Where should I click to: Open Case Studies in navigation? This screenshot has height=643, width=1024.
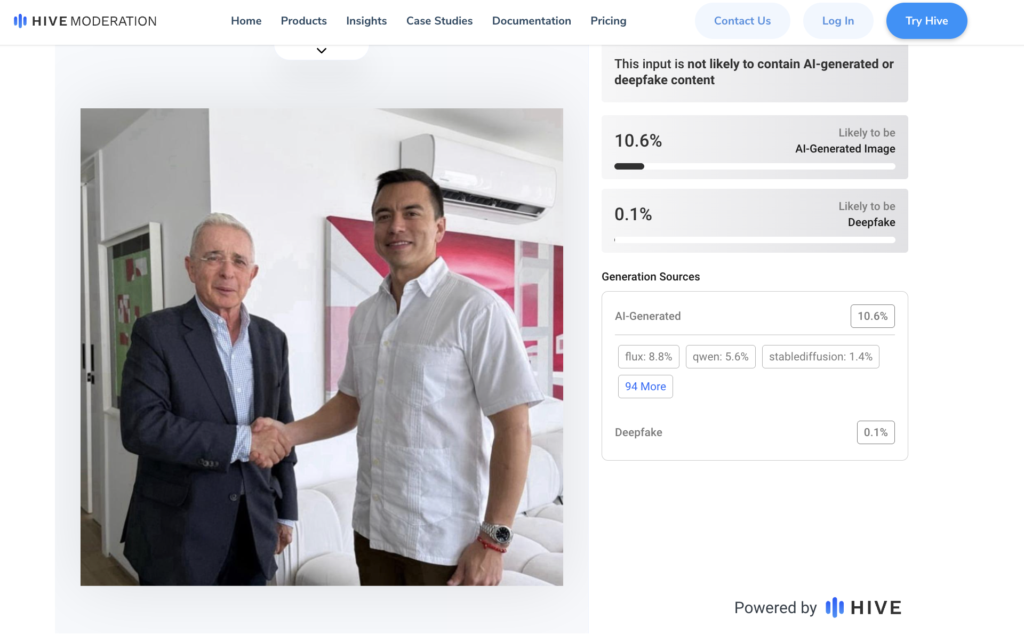(x=439, y=21)
